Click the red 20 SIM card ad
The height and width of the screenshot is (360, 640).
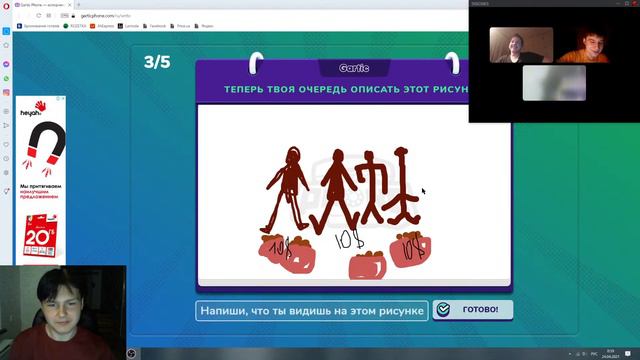pos(40,236)
